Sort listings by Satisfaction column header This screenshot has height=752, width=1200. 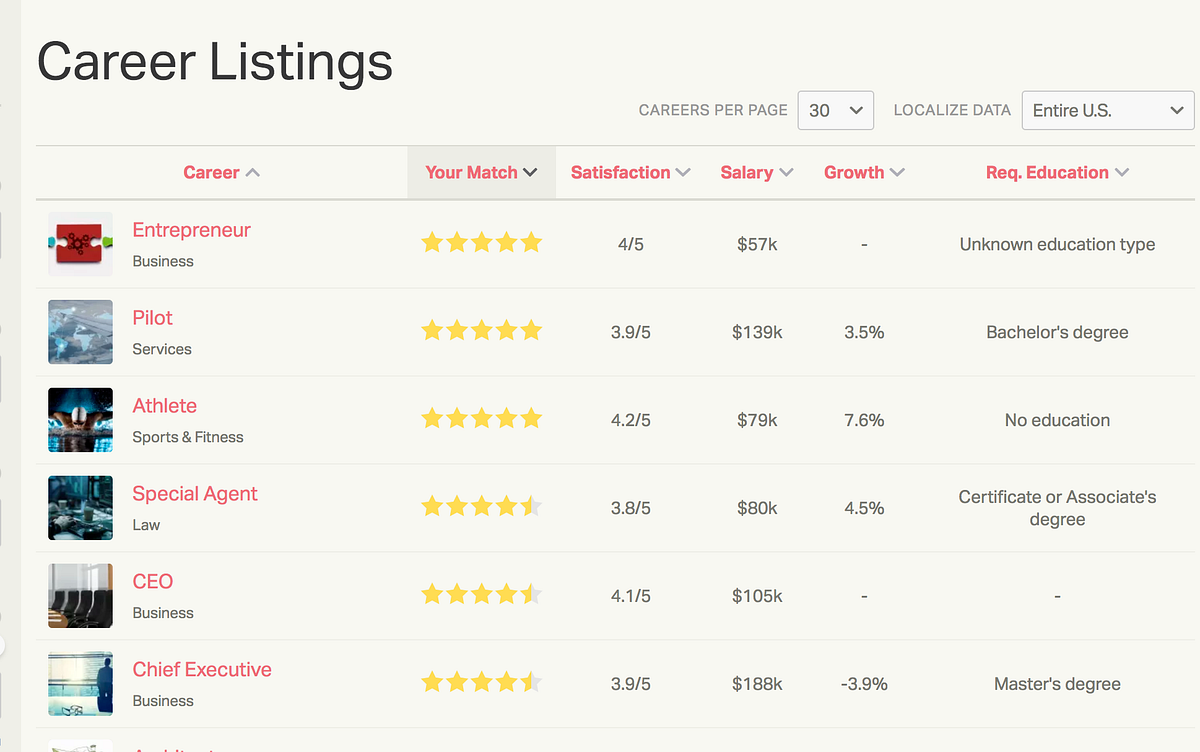pyautogui.click(x=631, y=172)
